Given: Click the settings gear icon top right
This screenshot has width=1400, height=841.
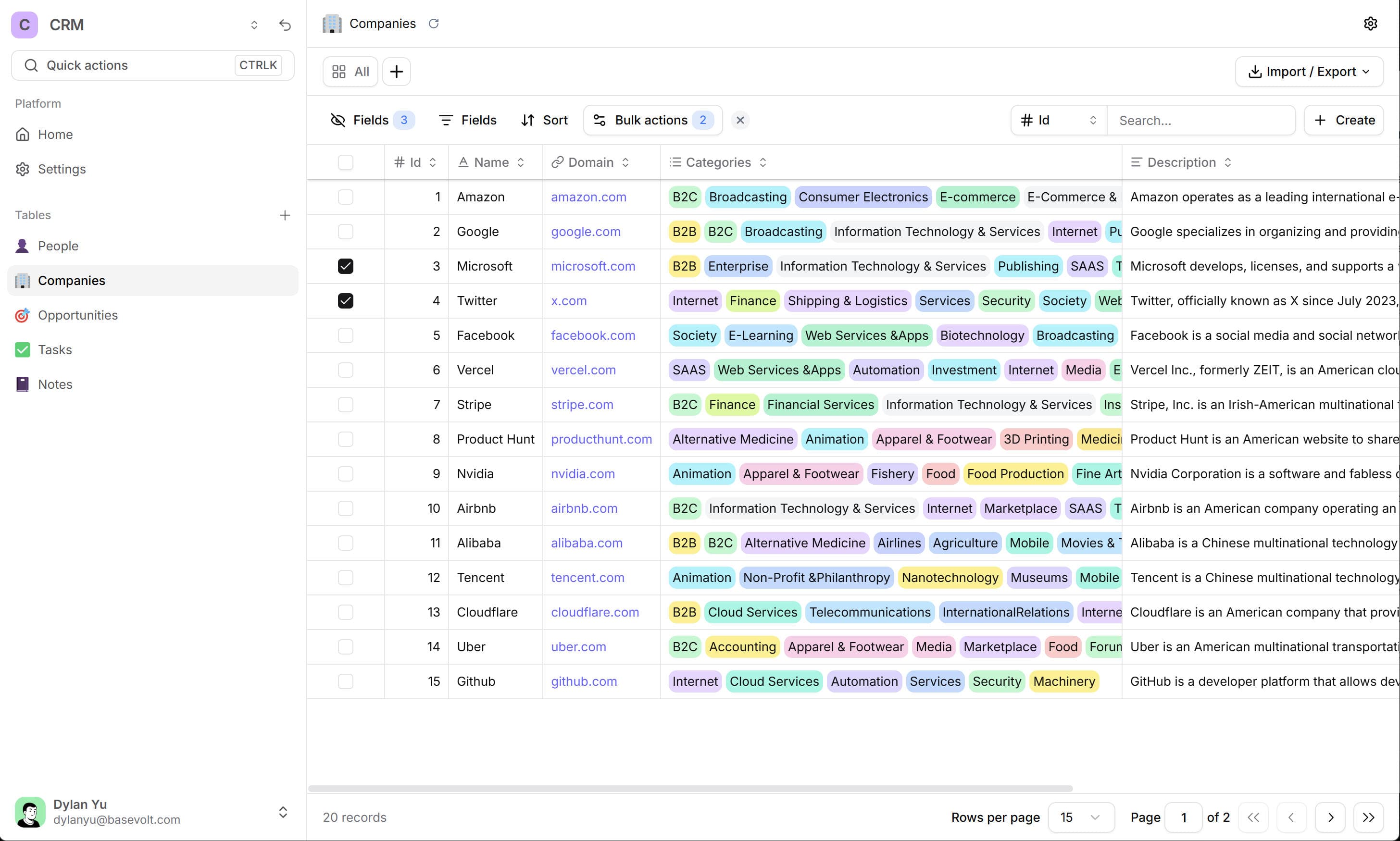Looking at the screenshot, I should (1370, 24).
